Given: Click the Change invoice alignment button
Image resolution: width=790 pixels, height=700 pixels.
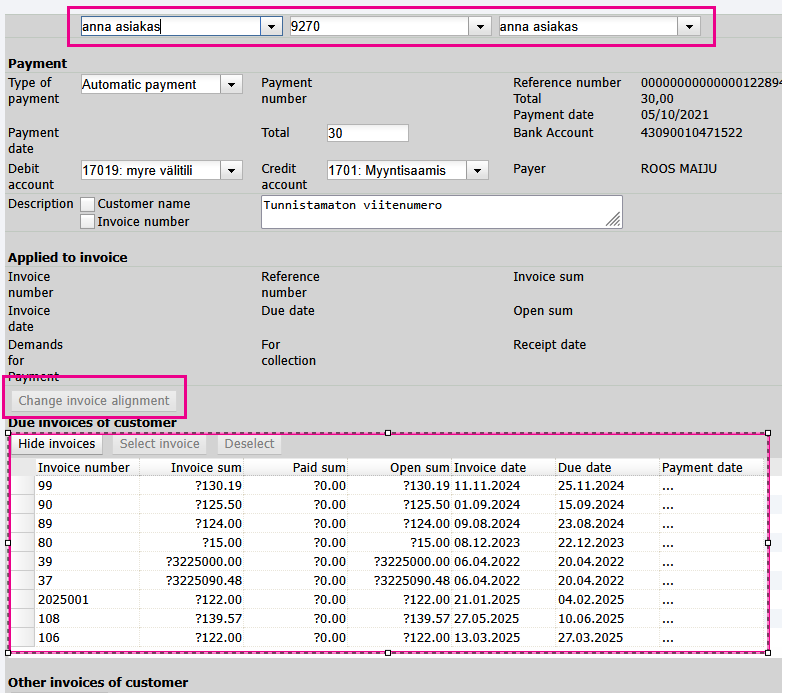Looking at the screenshot, I should pos(94,401).
